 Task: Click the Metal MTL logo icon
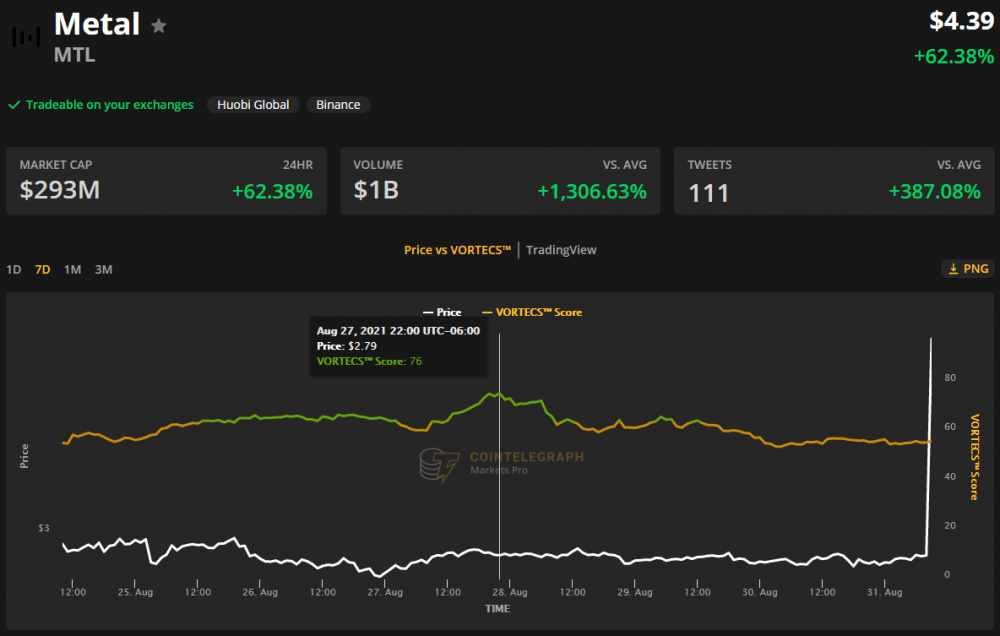coord(26,37)
